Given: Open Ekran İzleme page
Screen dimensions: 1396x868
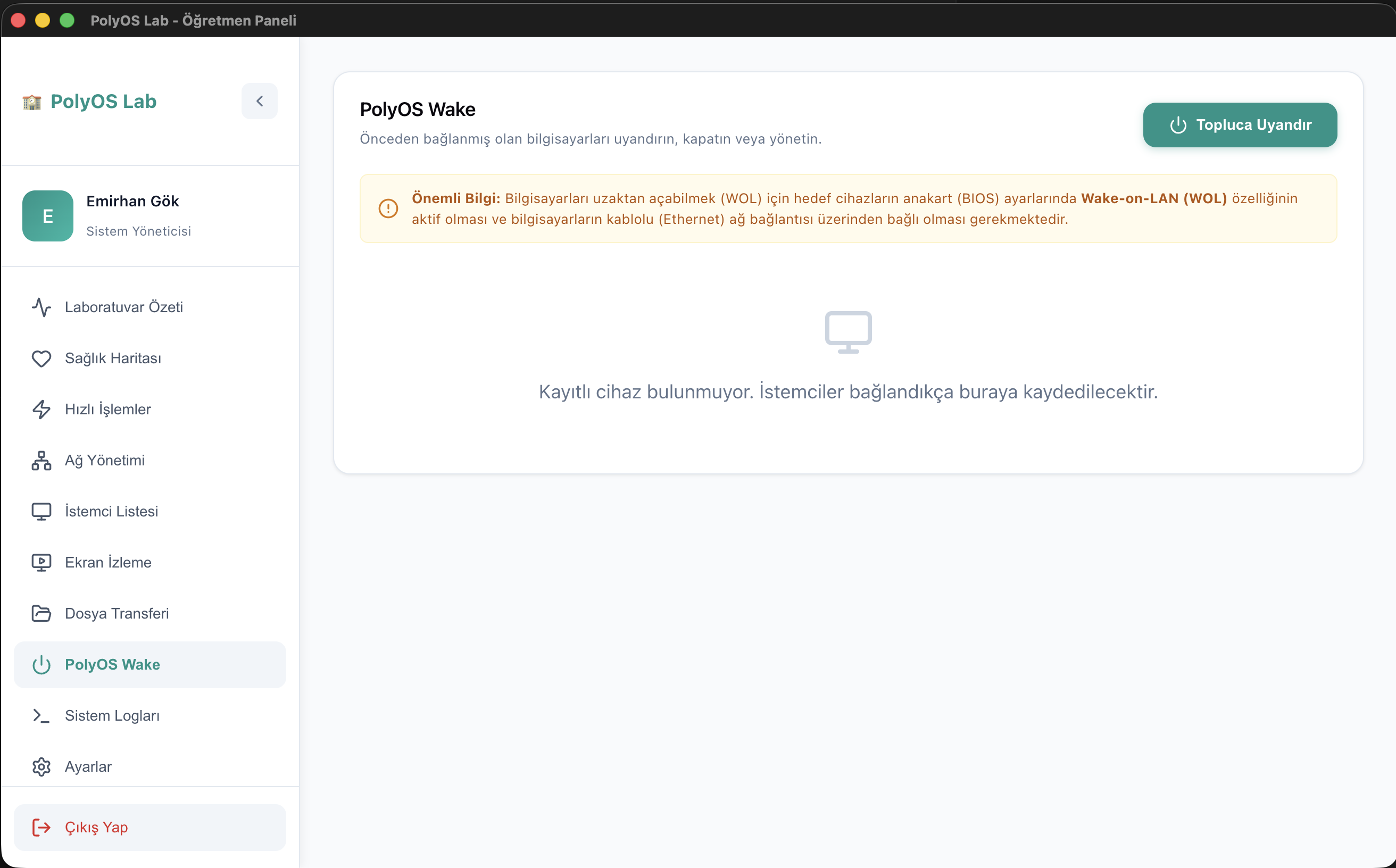Looking at the screenshot, I should [150, 563].
